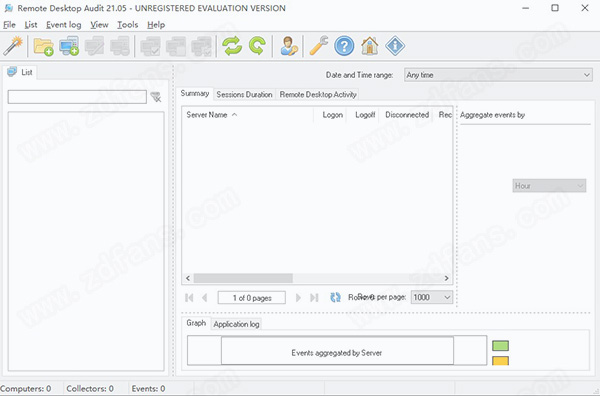Sort by Logoff column header
Viewport: 600px width, 396px height.
[x=363, y=115]
